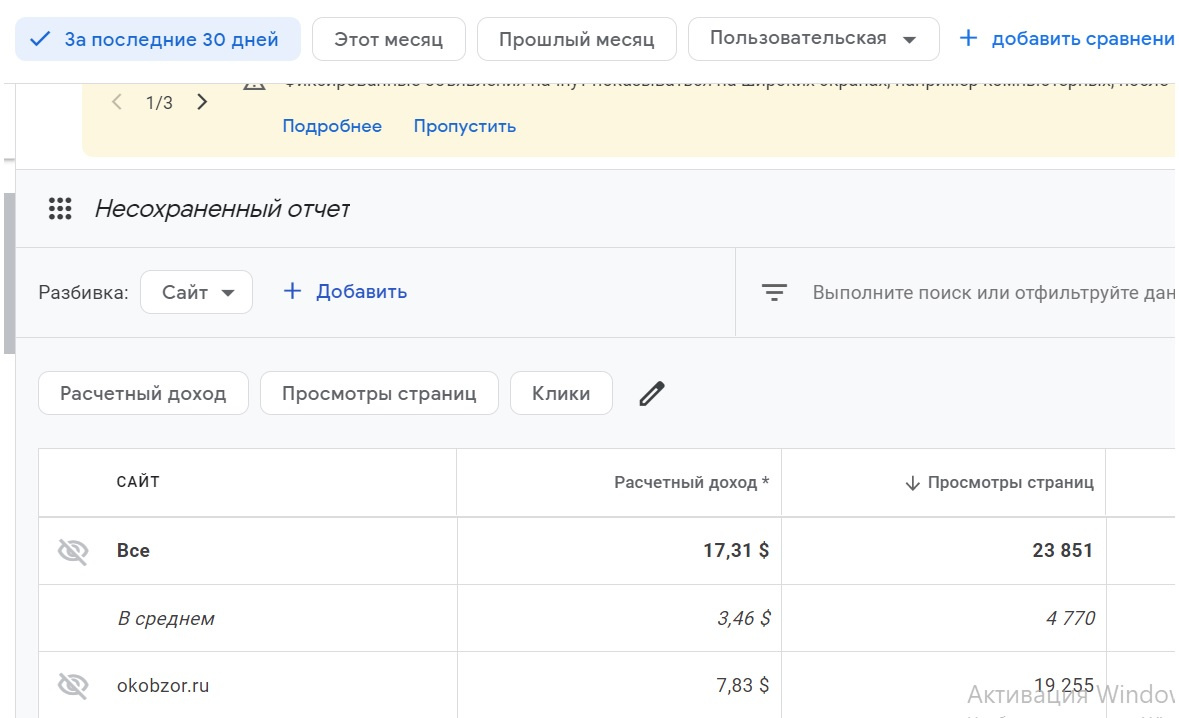Click plus icon to add comparison

(x=967, y=39)
